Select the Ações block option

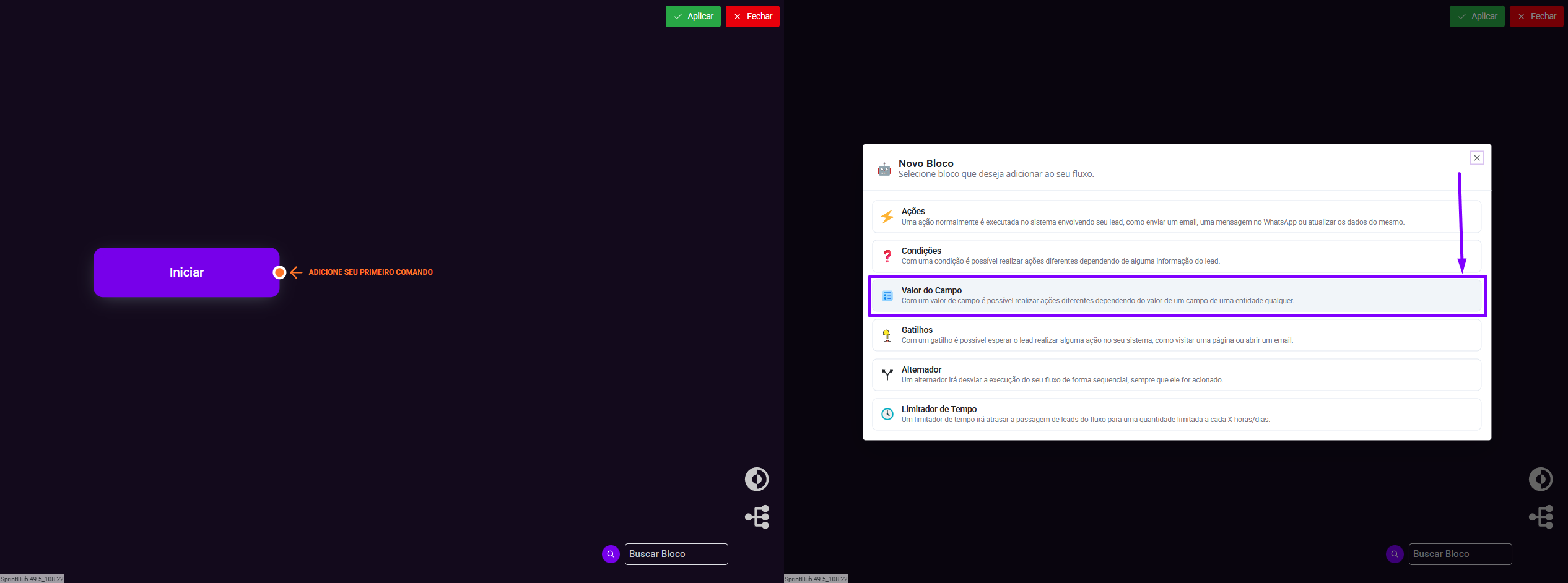coord(1176,217)
